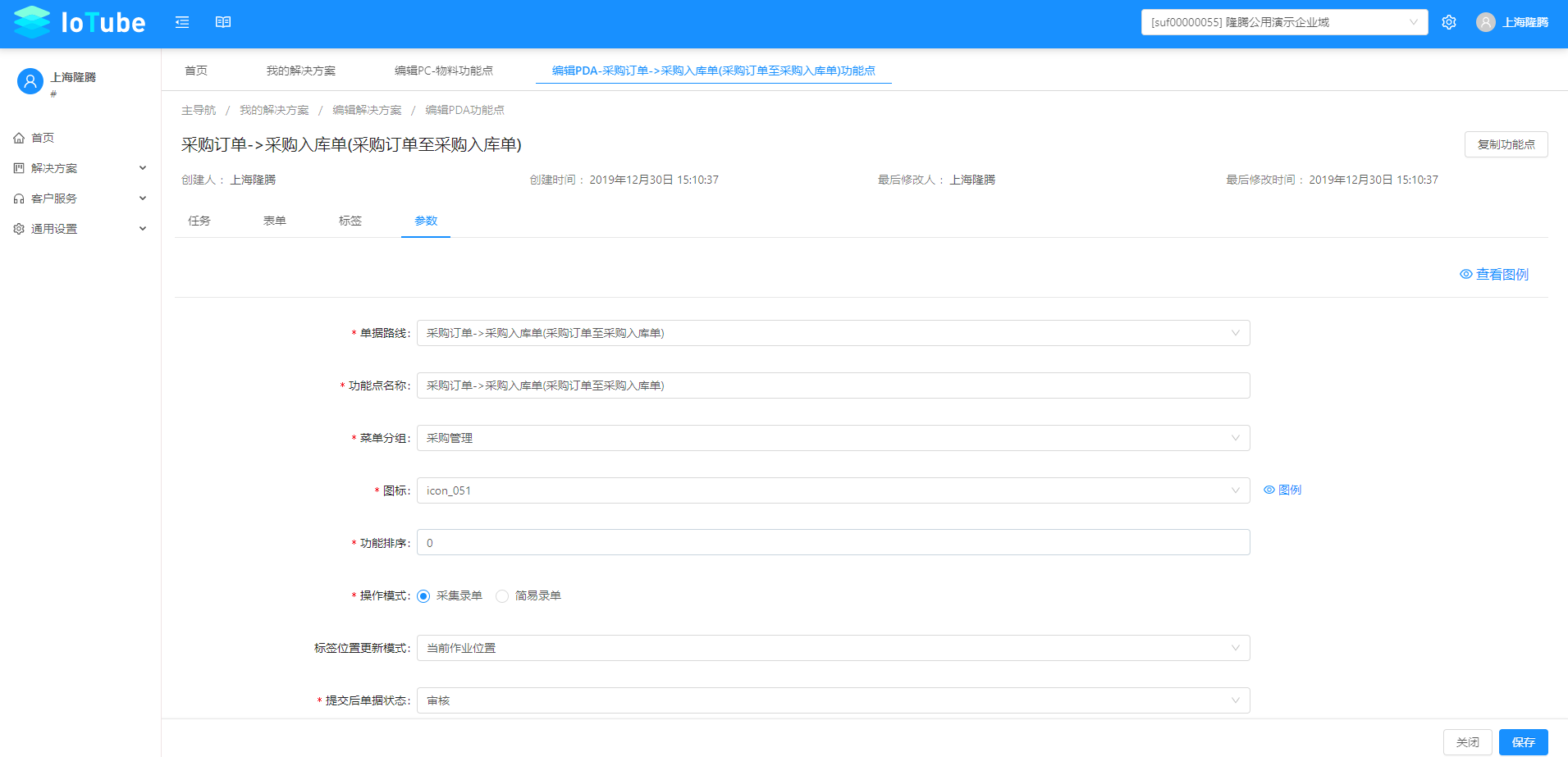This screenshot has width=1568, height=757.
Task: Click the 复制功能点 button
Action: (1506, 144)
